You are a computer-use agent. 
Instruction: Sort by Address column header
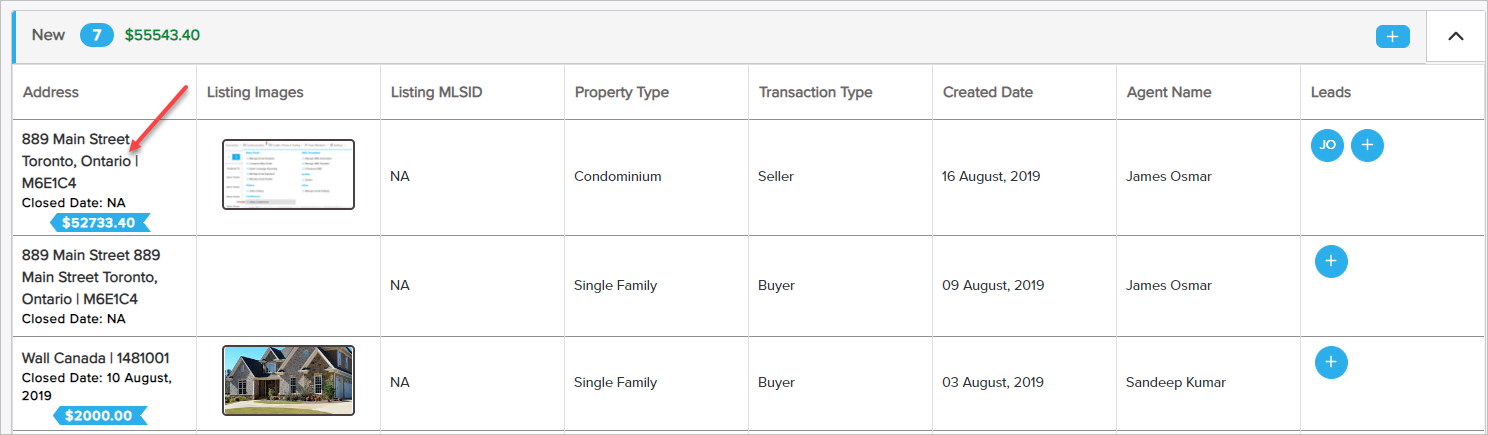click(51, 92)
